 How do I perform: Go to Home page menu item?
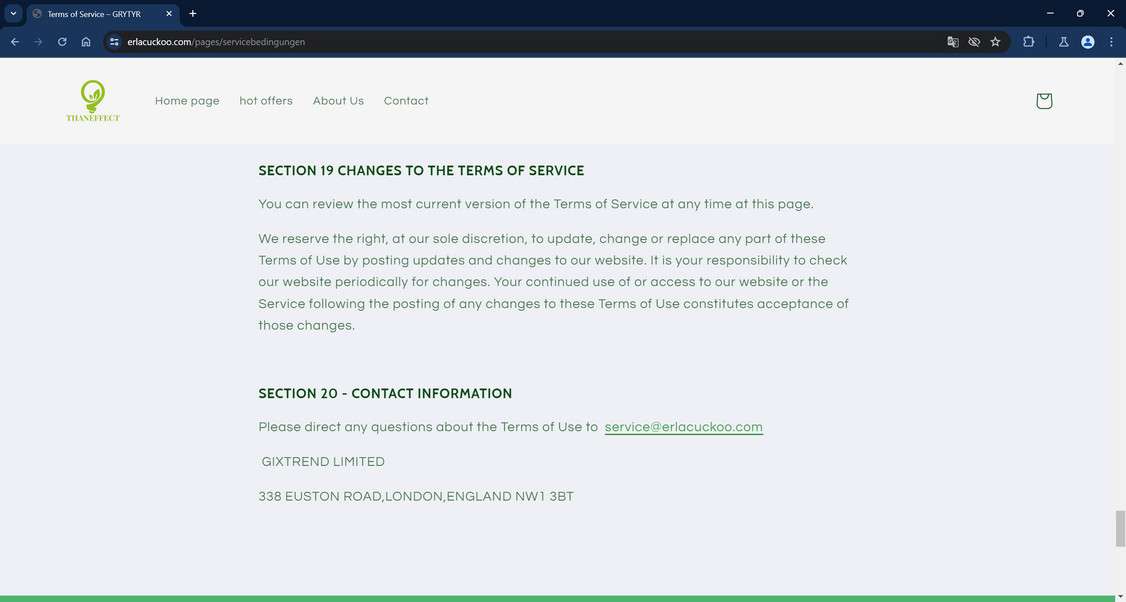(x=187, y=101)
